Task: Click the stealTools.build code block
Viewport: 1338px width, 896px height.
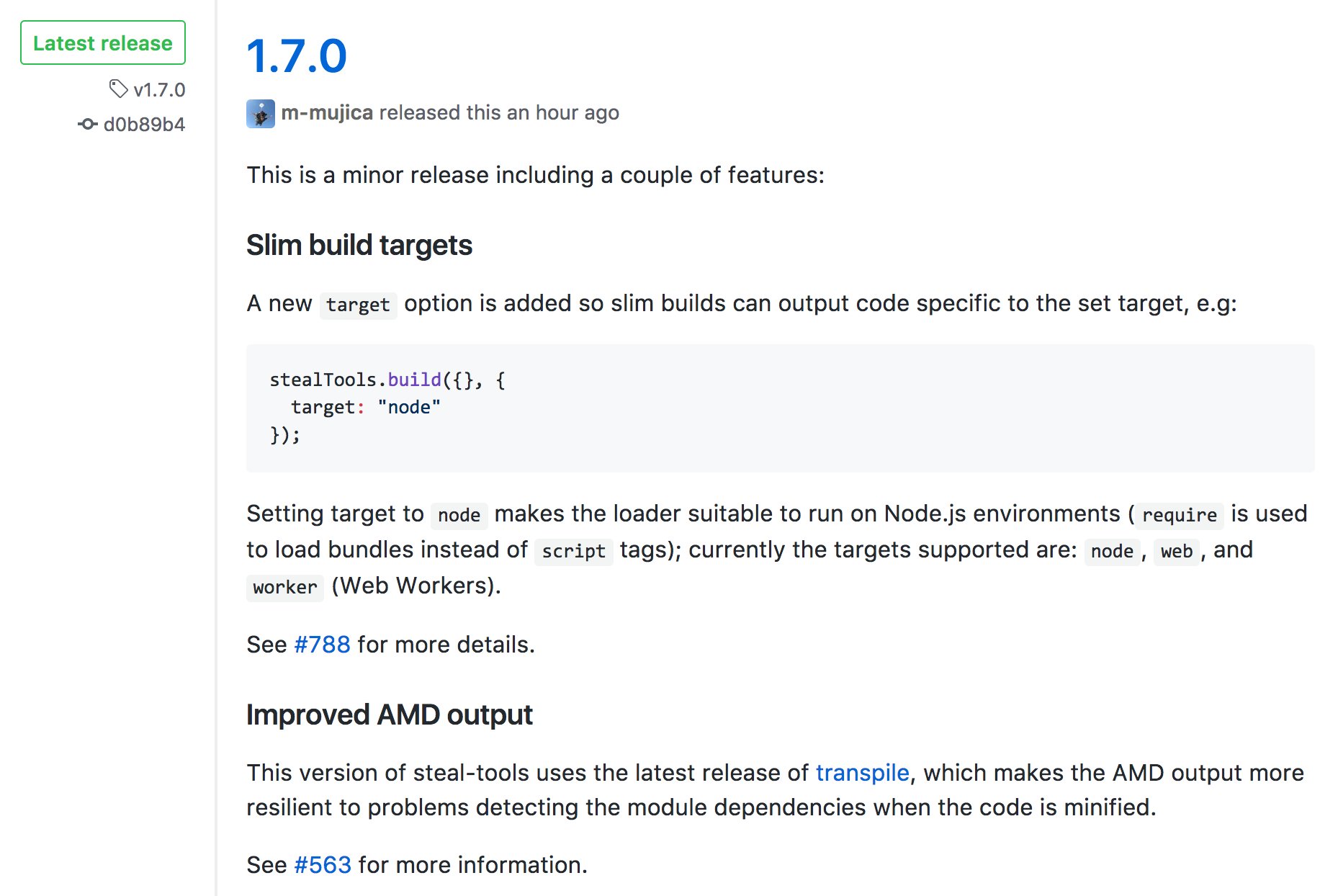Action: coord(781,408)
